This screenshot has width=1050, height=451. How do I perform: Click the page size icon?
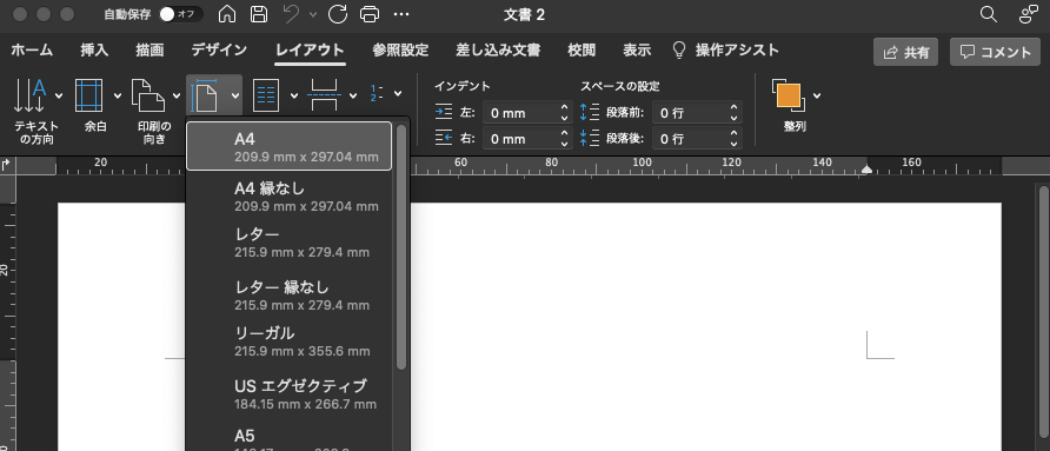[204, 95]
